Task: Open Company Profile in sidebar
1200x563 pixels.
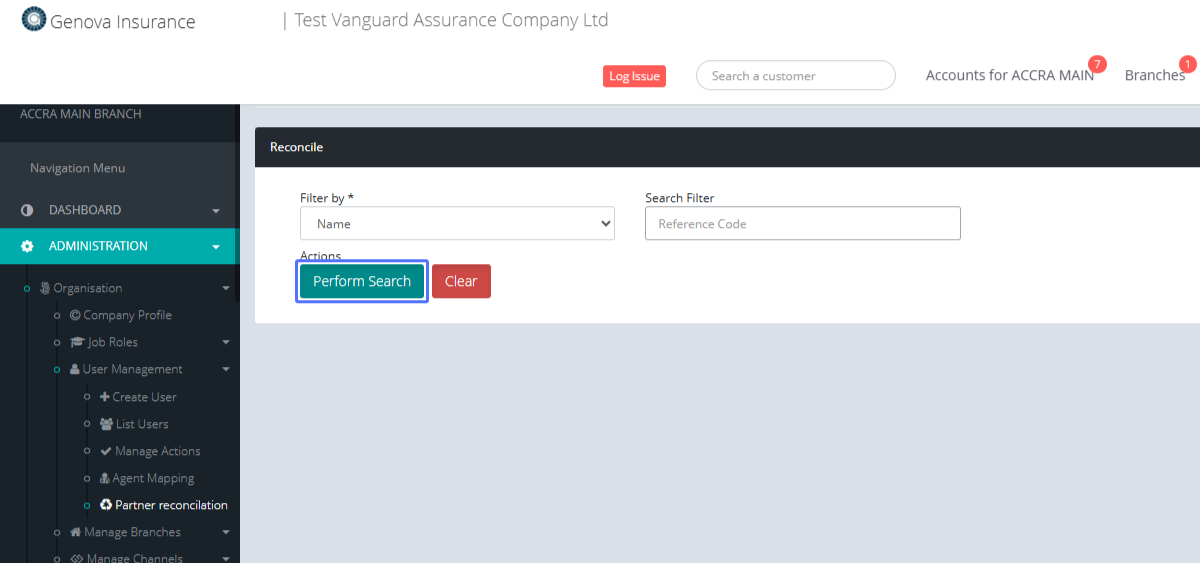Action: point(127,315)
